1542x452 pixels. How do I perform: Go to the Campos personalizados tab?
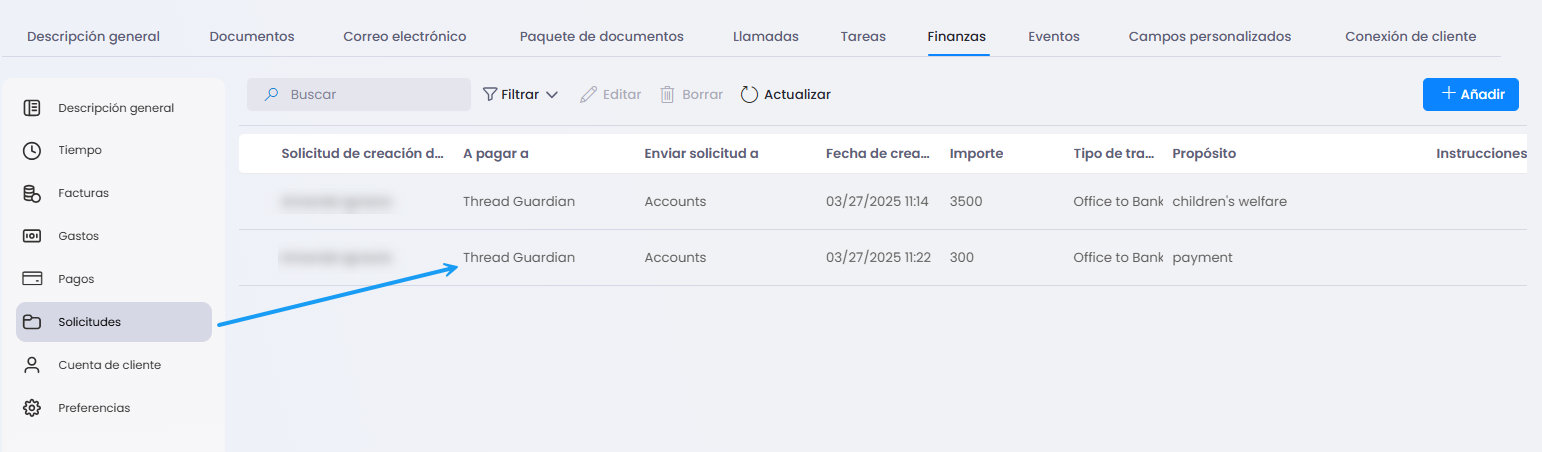click(x=1209, y=37)
